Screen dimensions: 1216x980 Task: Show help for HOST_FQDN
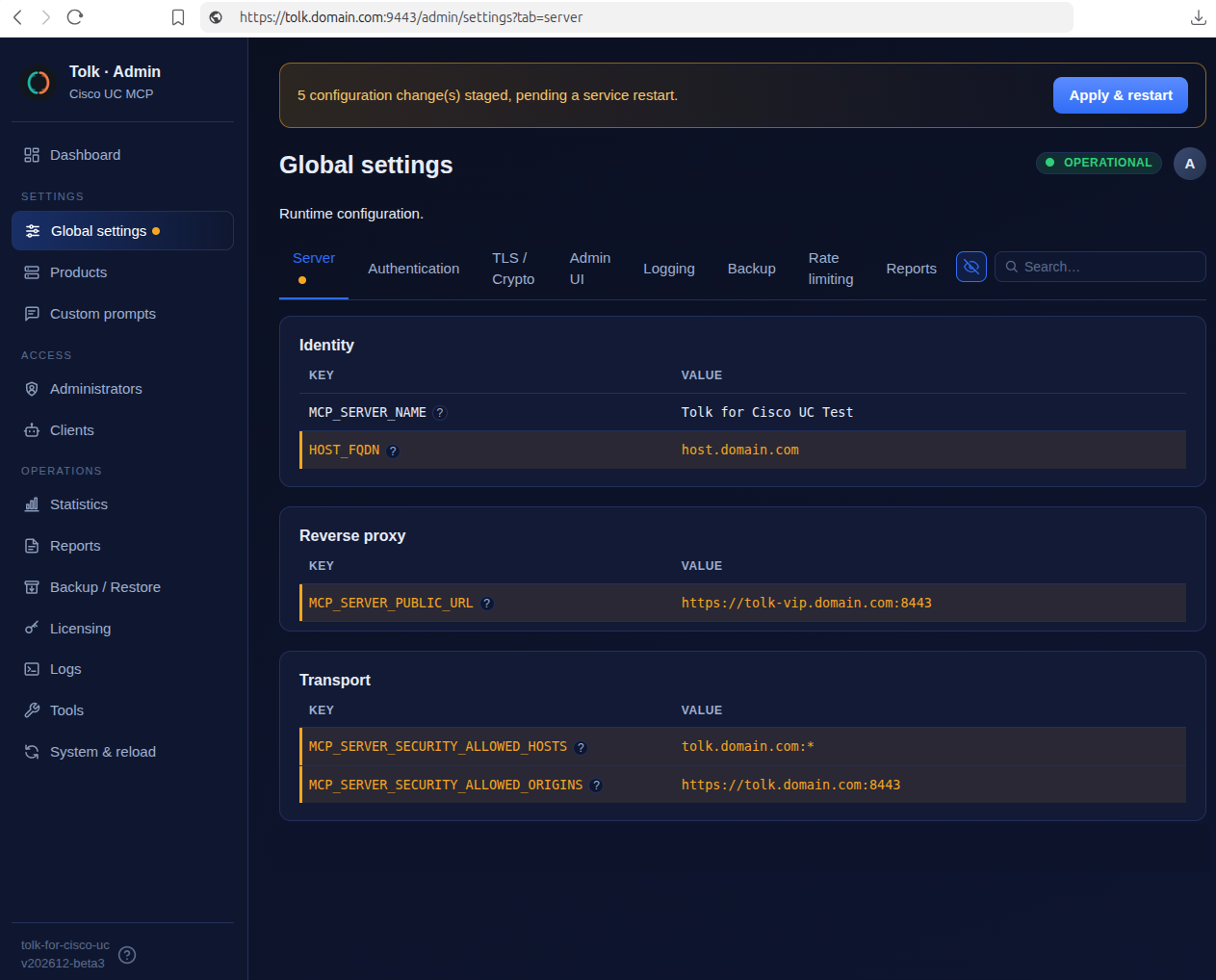coord(393,451)
